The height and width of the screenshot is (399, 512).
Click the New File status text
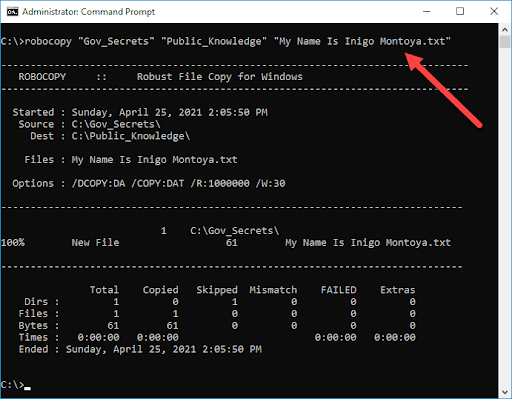click(x=95, y=243)
